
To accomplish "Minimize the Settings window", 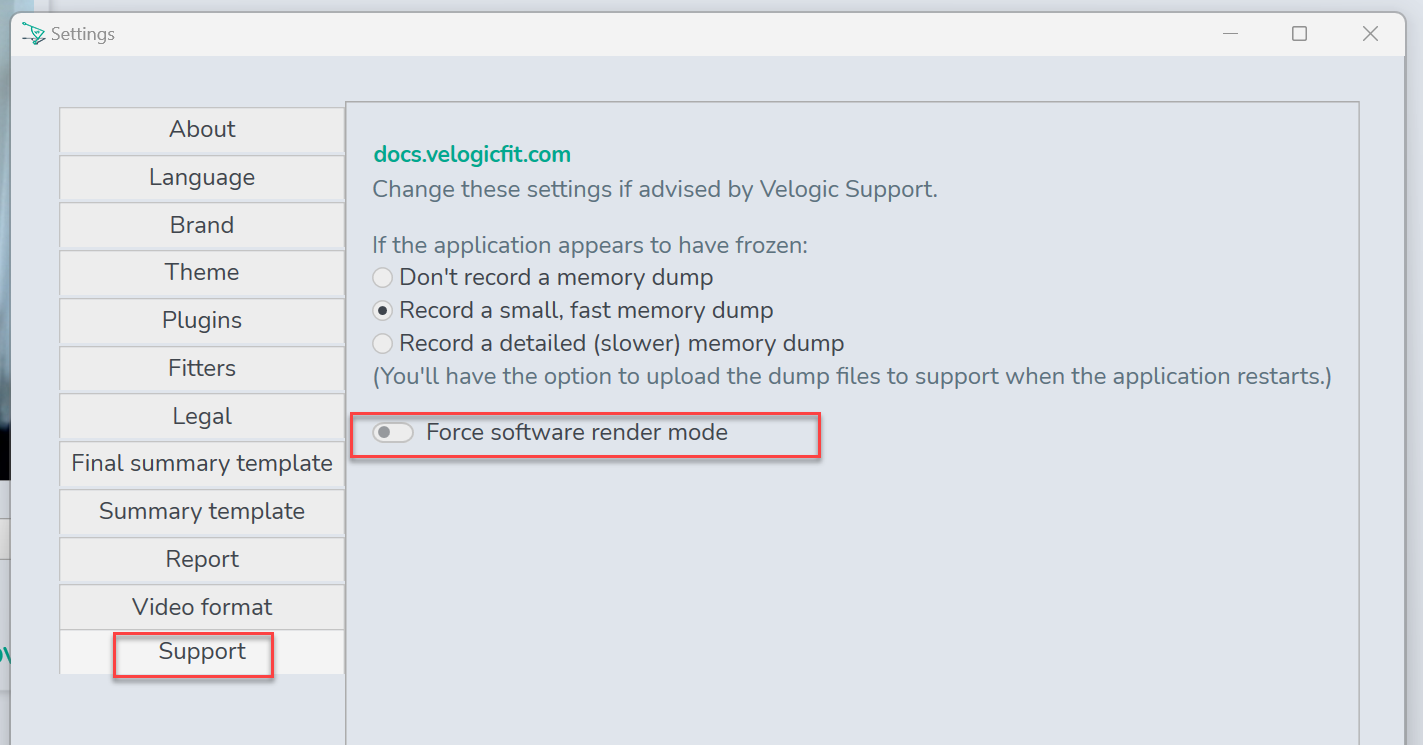I will click(1231, 34).
